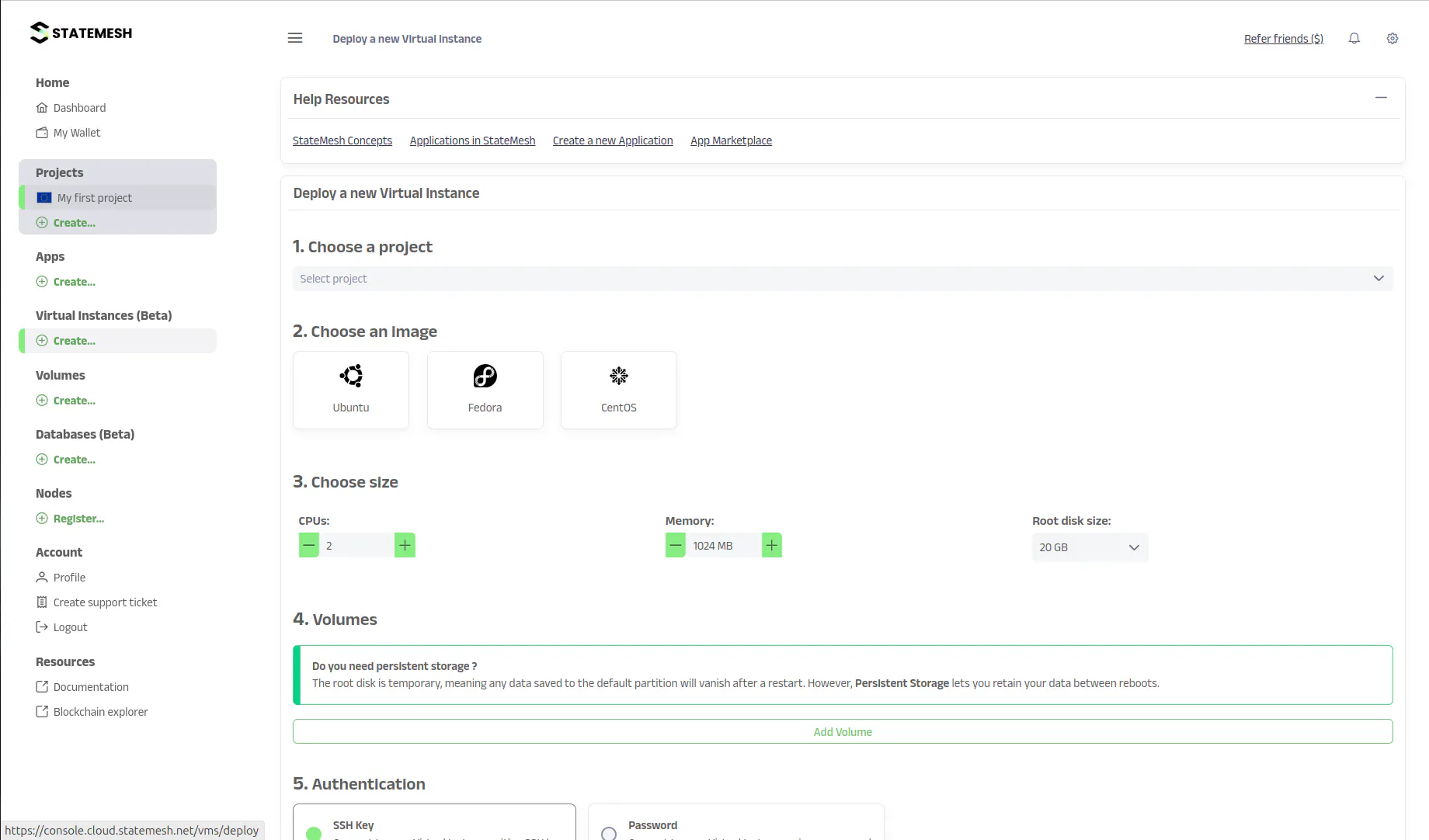Click the CPUs value field
This screenshot has height=840, width=1429.
click(x=356, y=546)
